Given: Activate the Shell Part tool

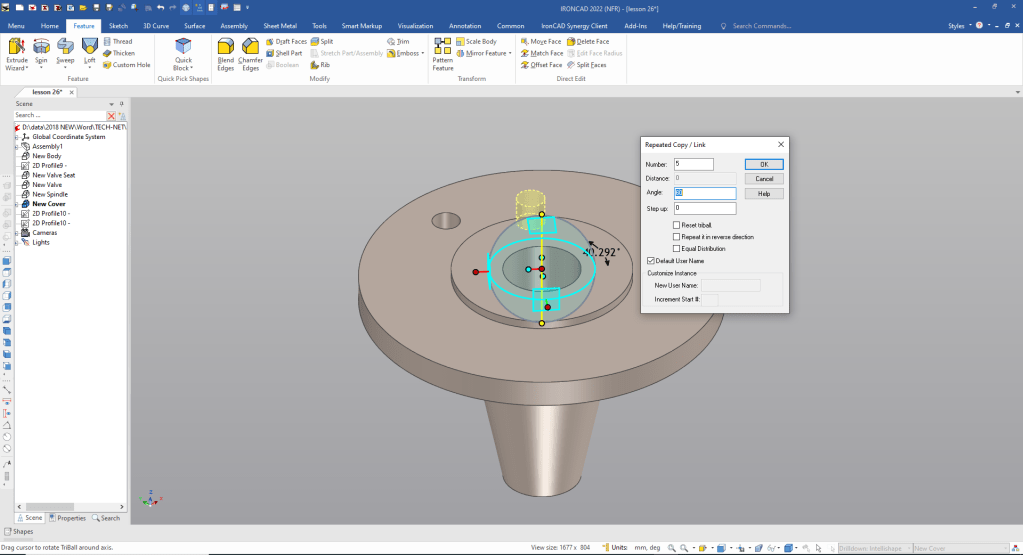Looking at the screenshot, I should (284, 53).
